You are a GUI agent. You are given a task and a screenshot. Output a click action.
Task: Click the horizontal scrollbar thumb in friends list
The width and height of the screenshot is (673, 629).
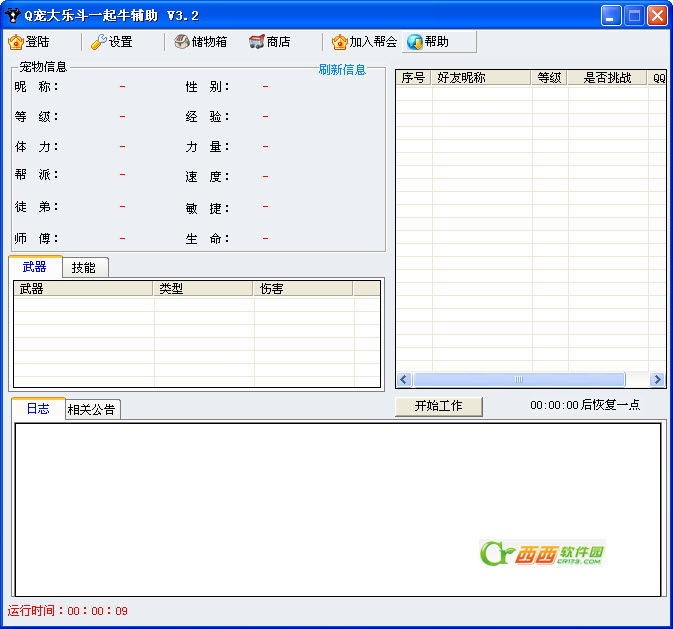pyautogui.click(x=518, y=379)
